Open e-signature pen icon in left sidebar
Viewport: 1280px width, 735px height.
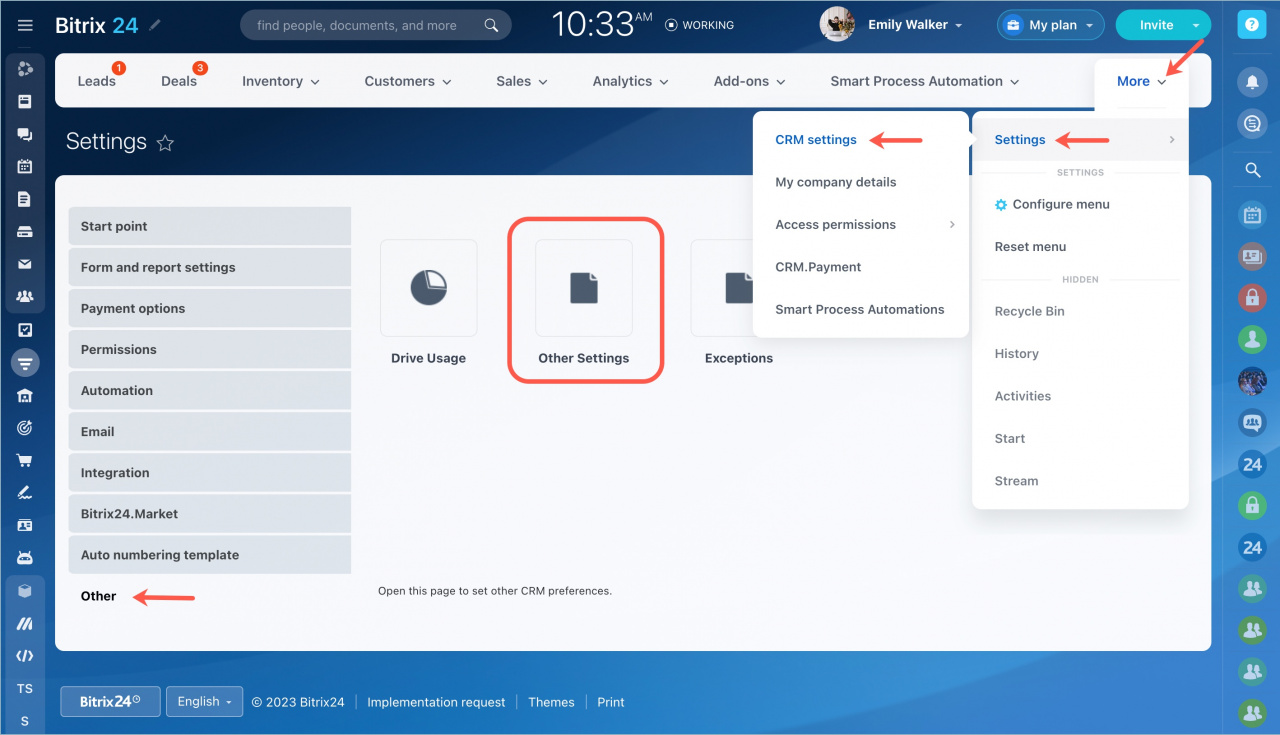click(x=25, y=492)
